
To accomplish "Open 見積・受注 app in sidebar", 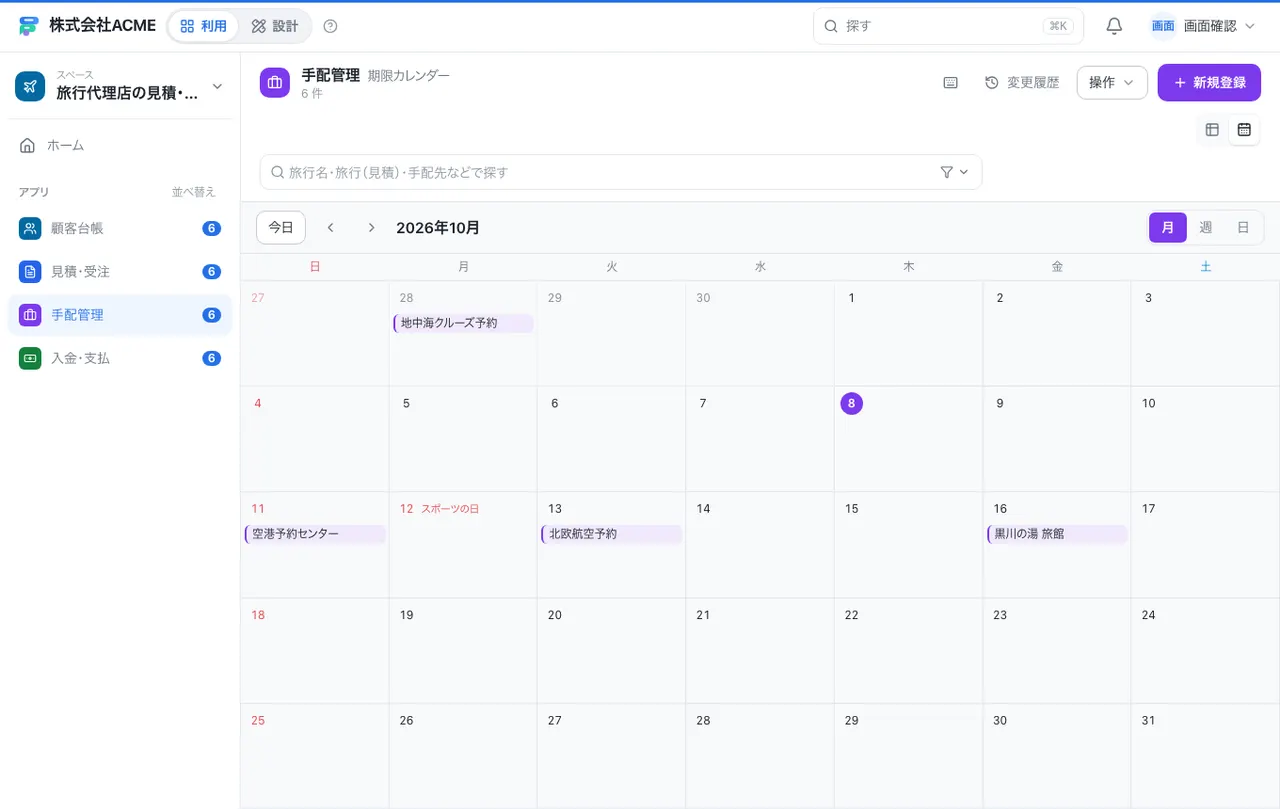I will click(120, 271).
